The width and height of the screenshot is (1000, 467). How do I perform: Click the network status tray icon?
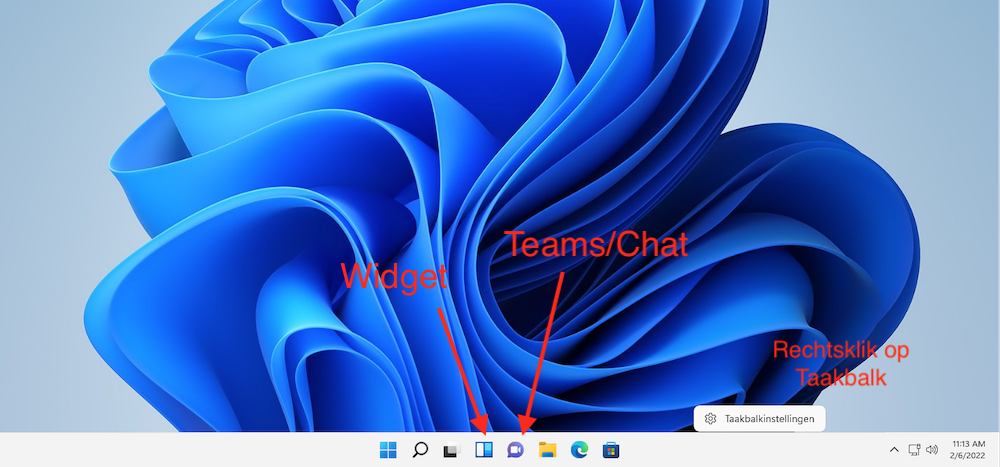tap(914, 450)
